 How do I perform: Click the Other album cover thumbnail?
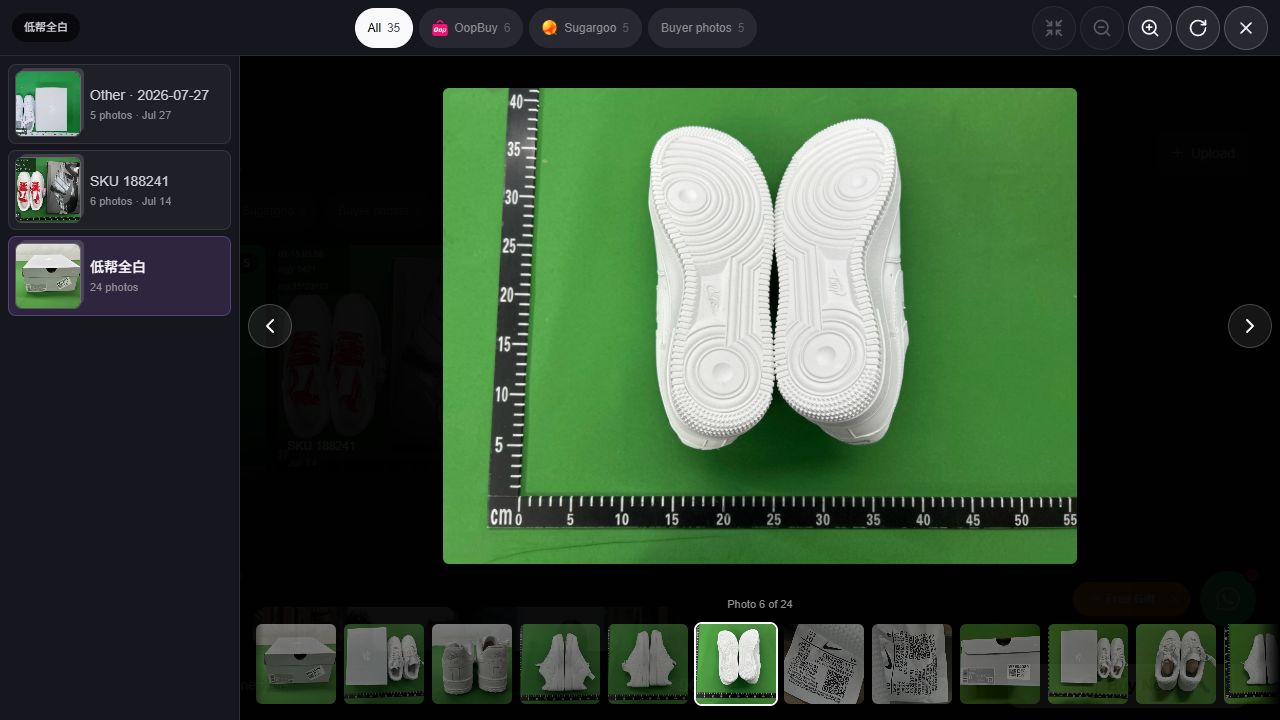(49, 104)
